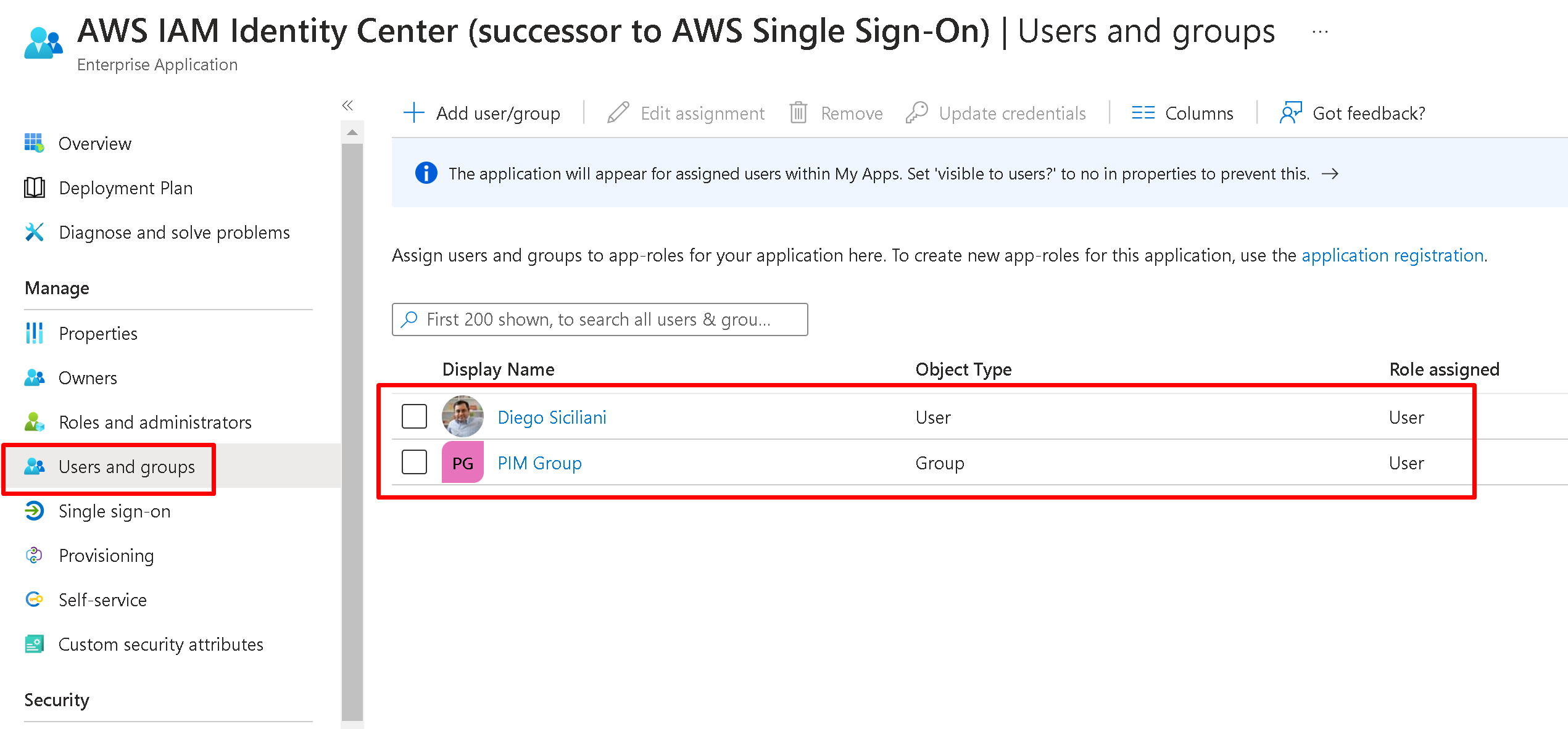Open Diego Siciliani user link
This screenshot has height=729, width=1568.
[x=552, y=418]
